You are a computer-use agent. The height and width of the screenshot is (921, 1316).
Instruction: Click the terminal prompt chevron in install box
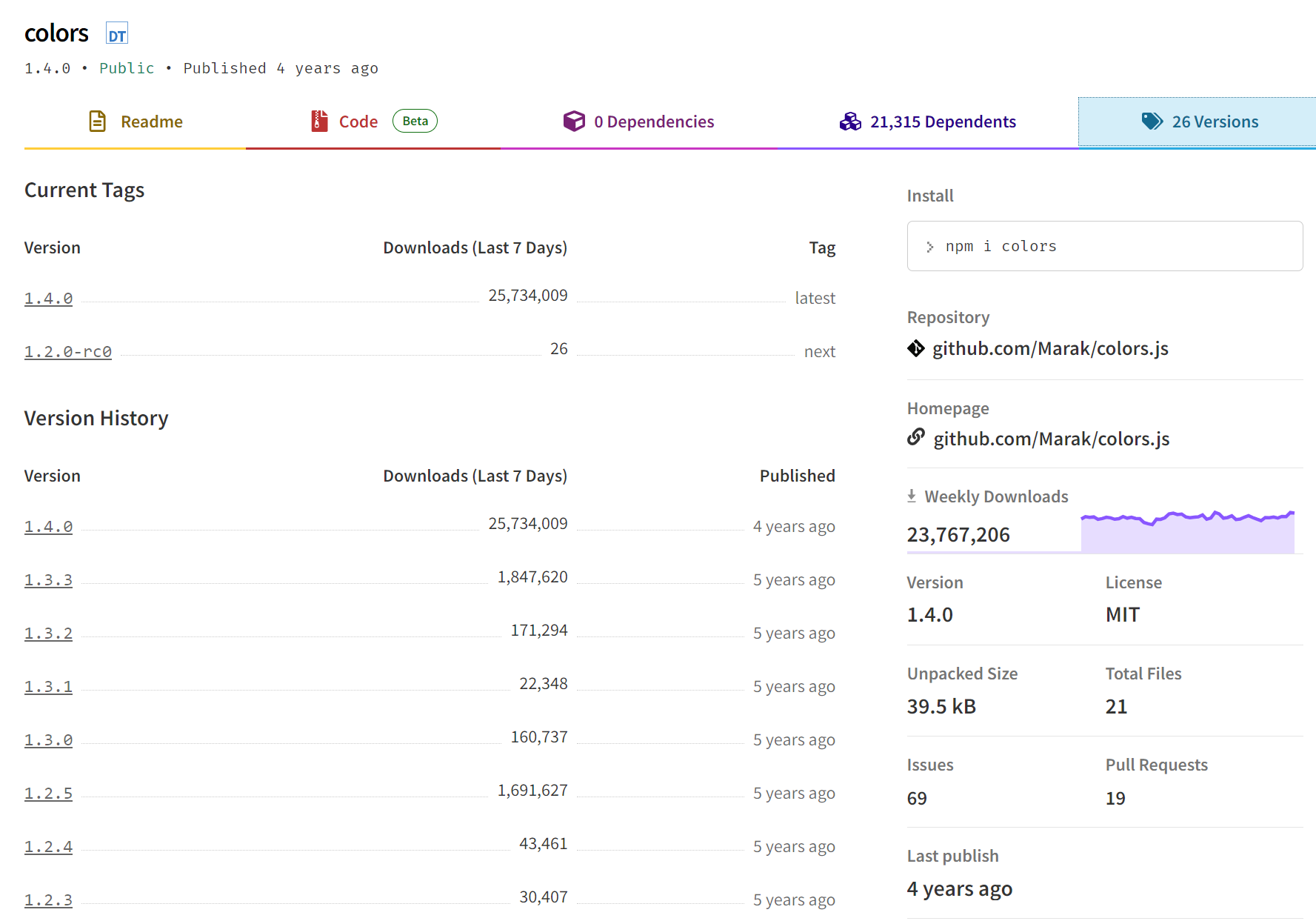coord(929,246)
